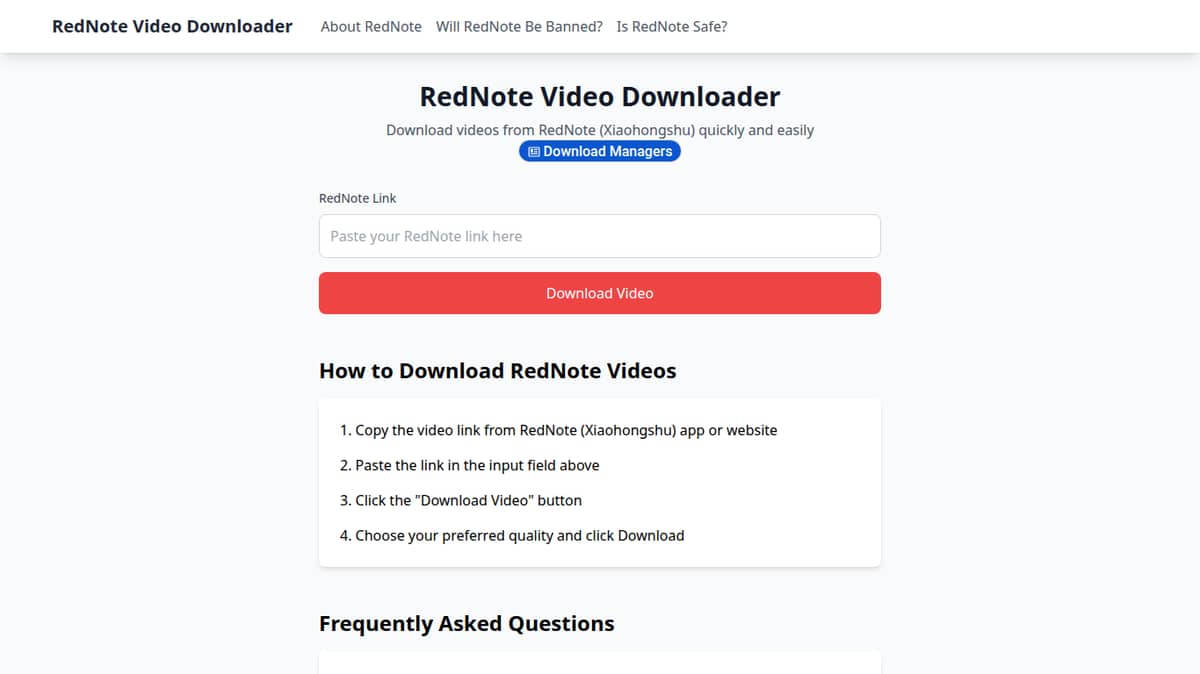Image resolution: width=1200 pixels, height=674 pixels.
Task: Click the Download Managers badge icon
Action: pyautogui.click(x=534, y=152)
